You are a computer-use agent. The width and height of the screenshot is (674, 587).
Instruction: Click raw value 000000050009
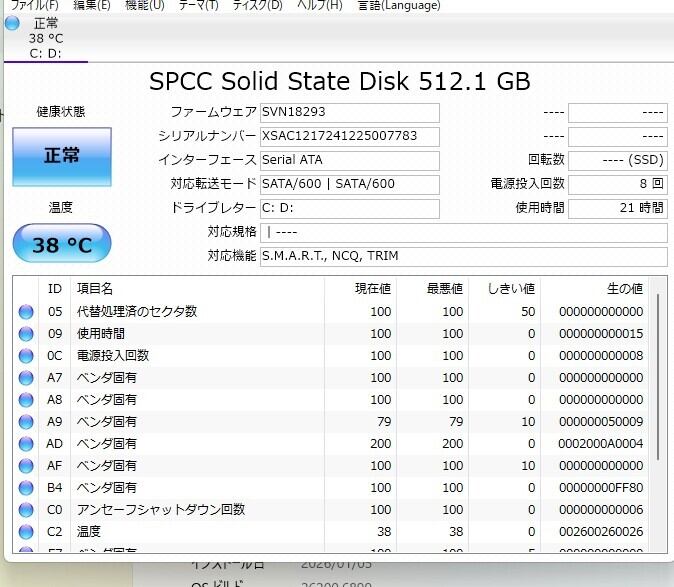point(601,422)
